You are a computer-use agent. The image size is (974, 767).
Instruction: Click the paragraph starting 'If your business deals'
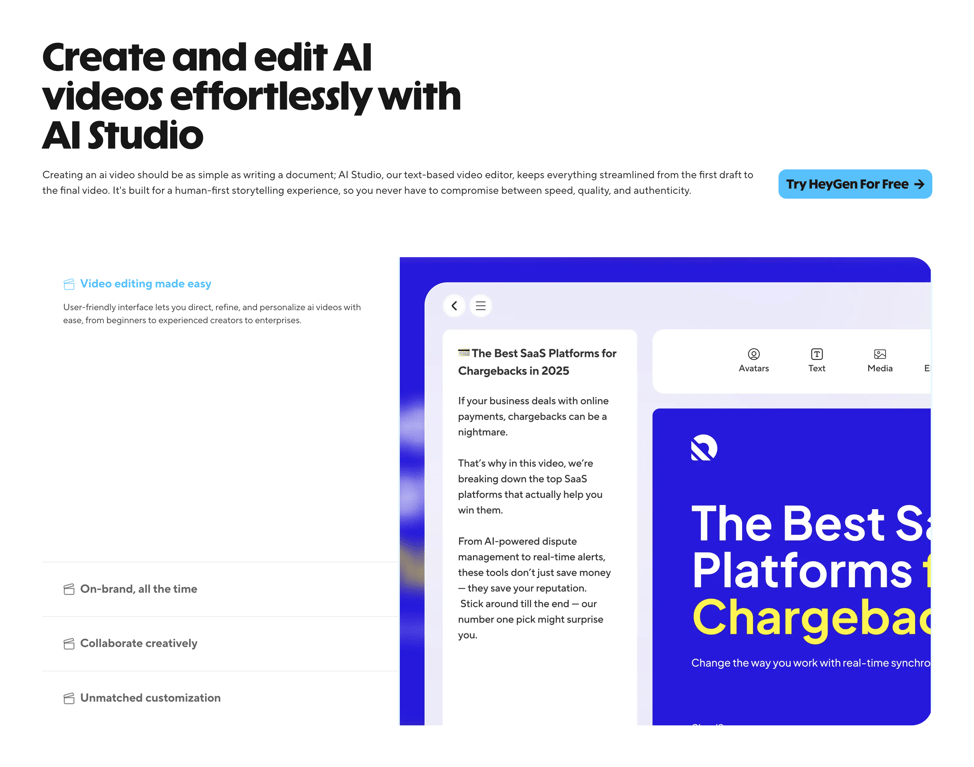pos(534,417)
